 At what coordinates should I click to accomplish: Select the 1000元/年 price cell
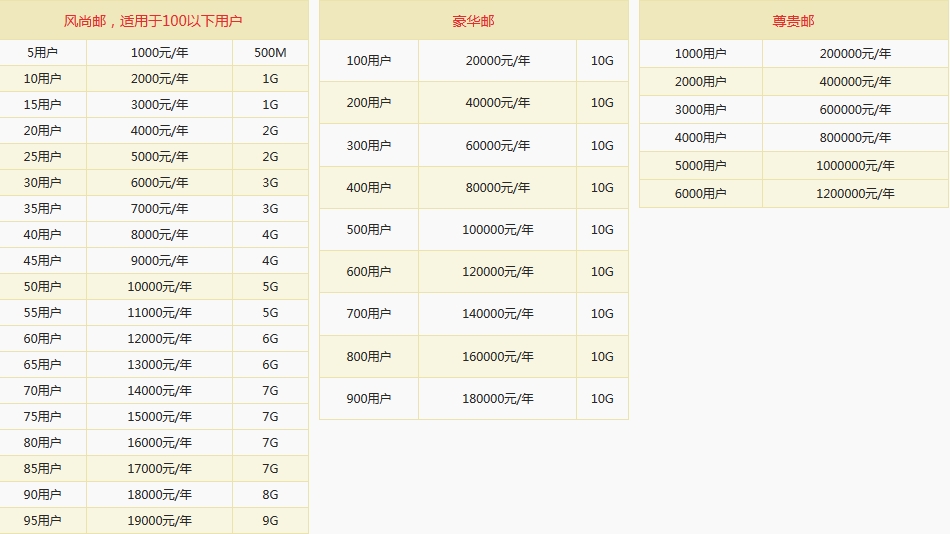click(159, 53)
